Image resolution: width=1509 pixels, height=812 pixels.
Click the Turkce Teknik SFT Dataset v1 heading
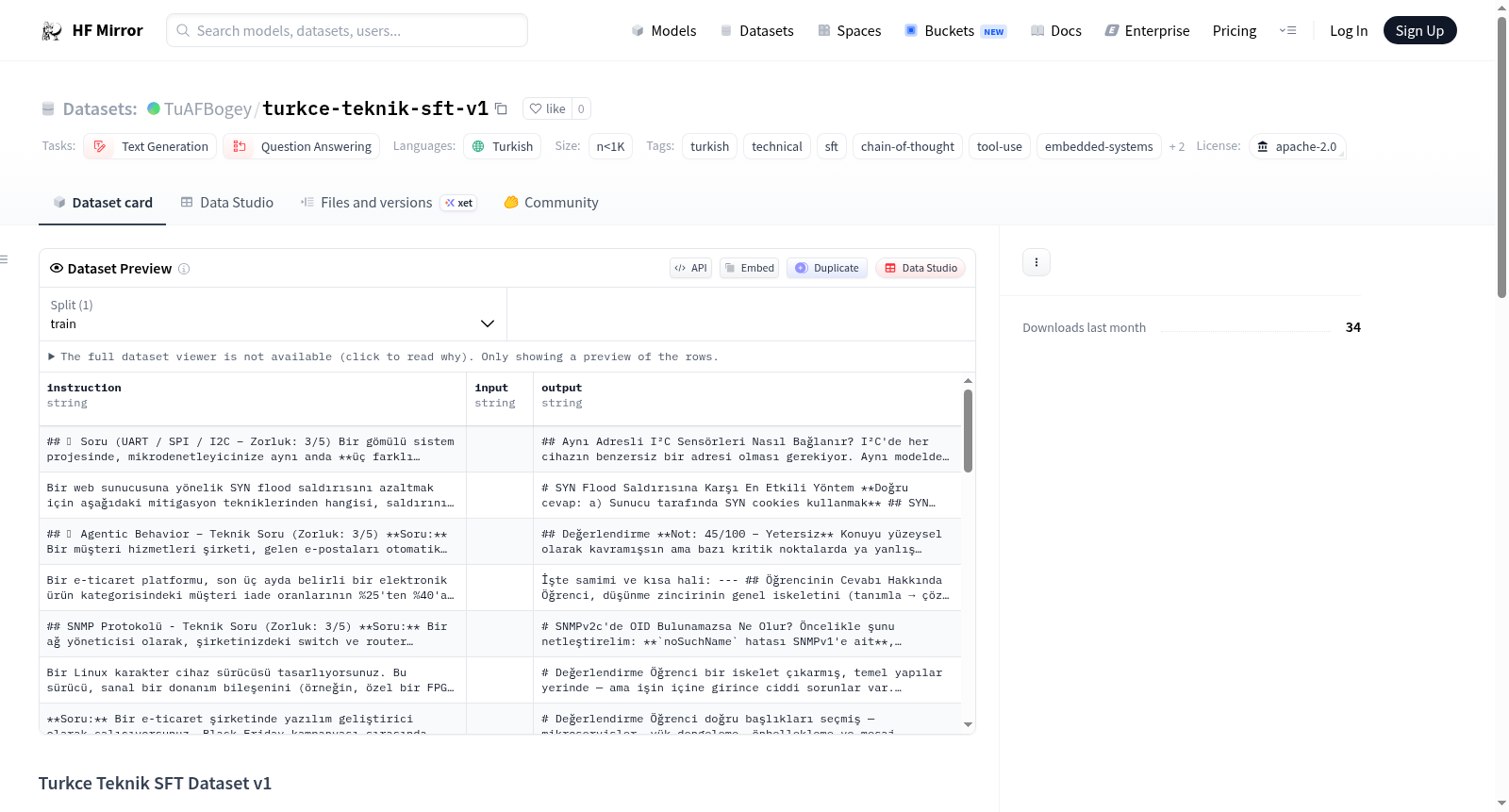click(x=155, y=784)
